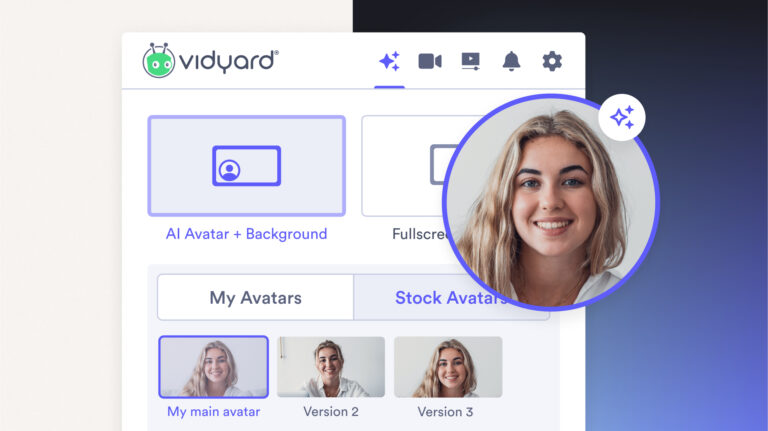This screenshot has width=768, height=431.
Task: Switch to My Avatars tab
Action: point(255,298)
